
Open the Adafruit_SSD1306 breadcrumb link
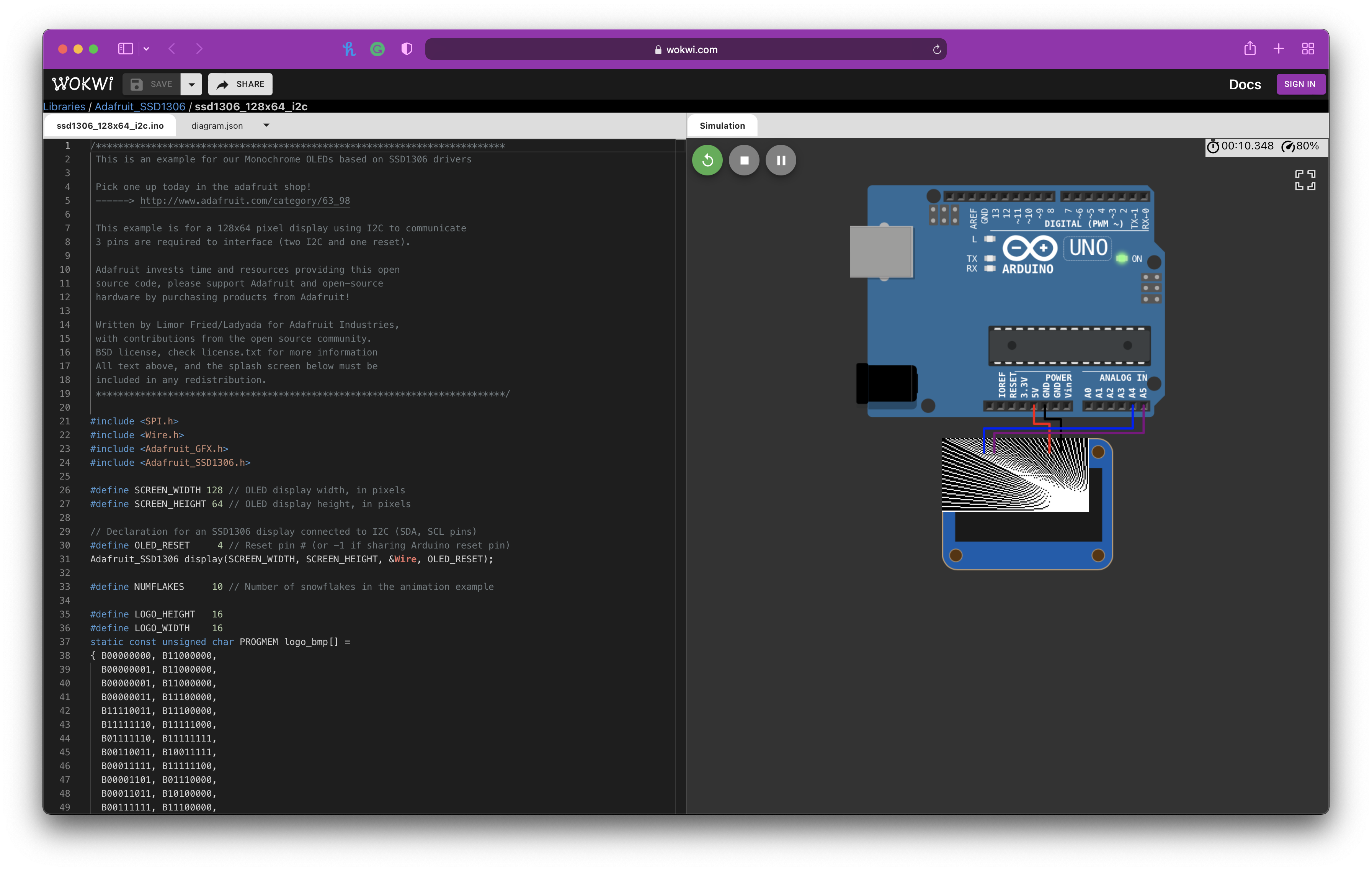click(140, 106)
